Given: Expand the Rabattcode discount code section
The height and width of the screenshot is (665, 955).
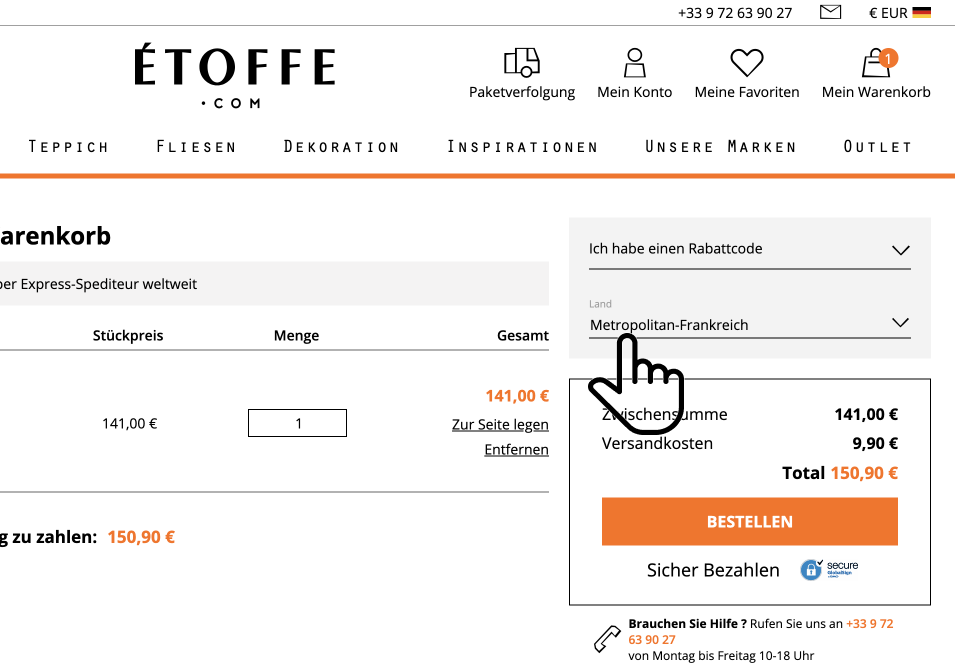Looking at the screenshot, I should click(749, 249).
